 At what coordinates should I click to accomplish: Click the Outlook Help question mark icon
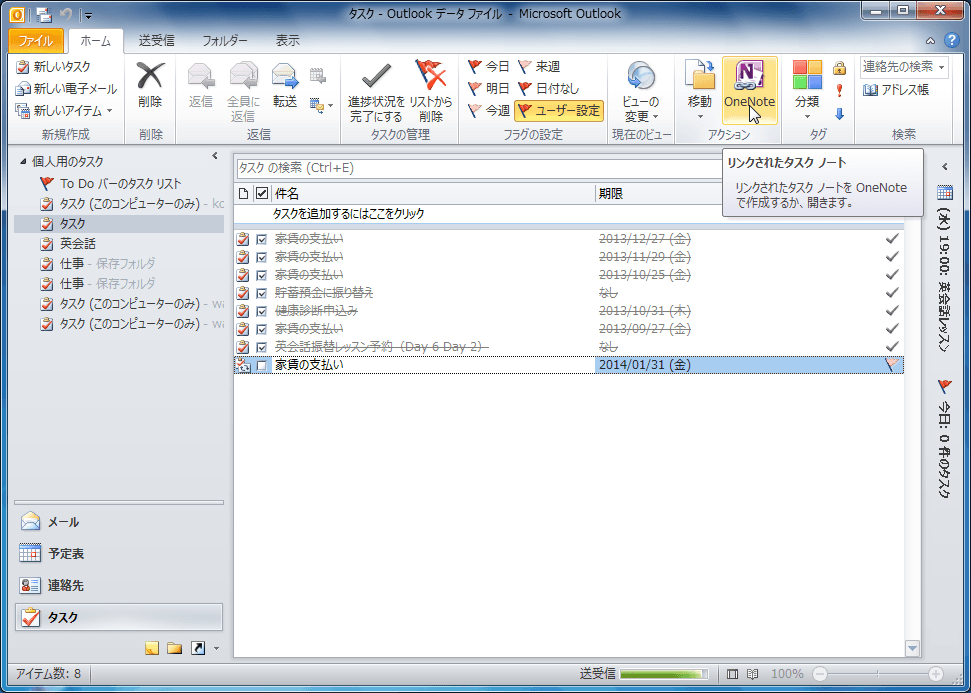[x=951, y=41]
